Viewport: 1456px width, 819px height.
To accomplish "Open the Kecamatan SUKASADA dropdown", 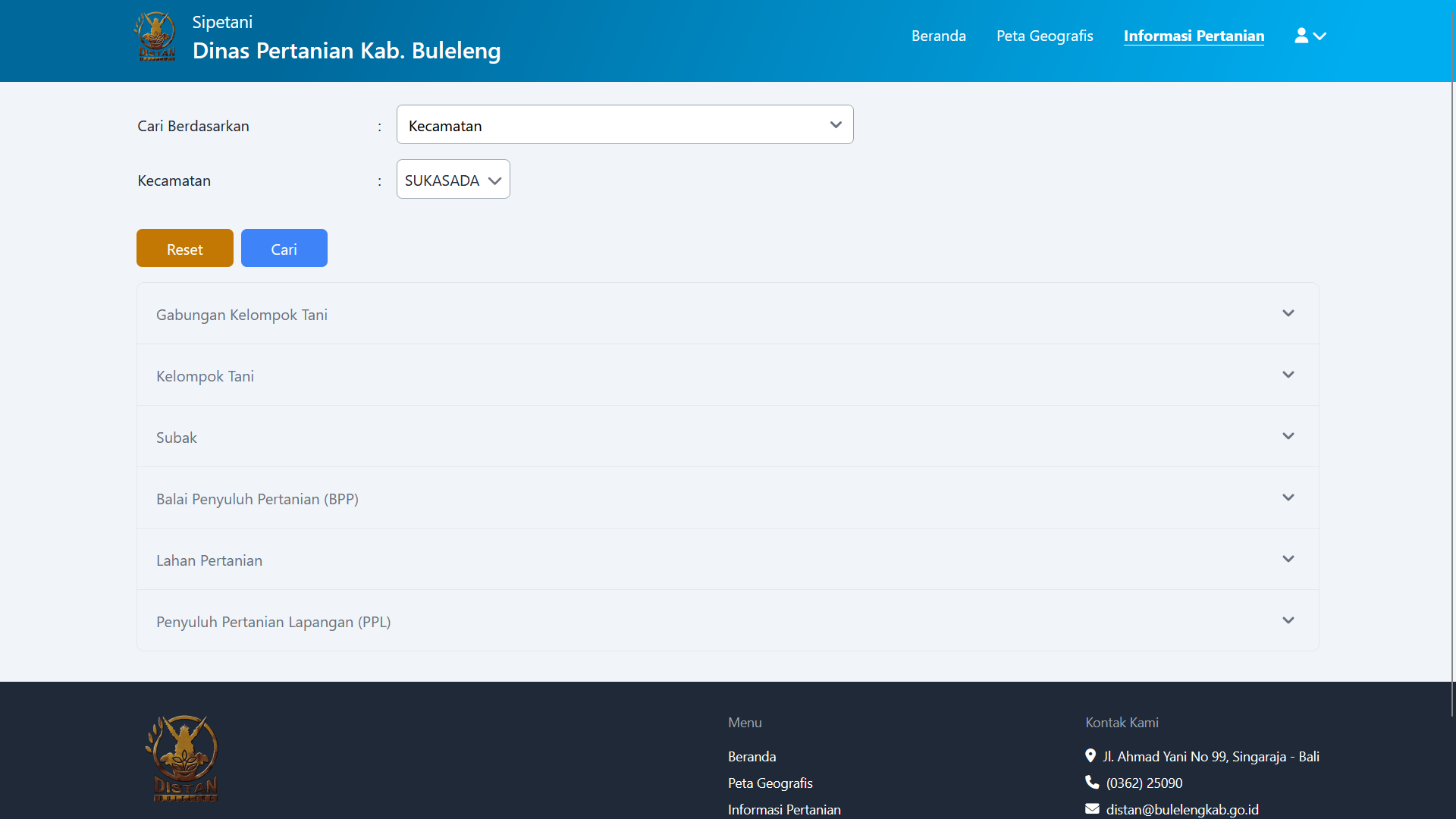I will (453, 180).
